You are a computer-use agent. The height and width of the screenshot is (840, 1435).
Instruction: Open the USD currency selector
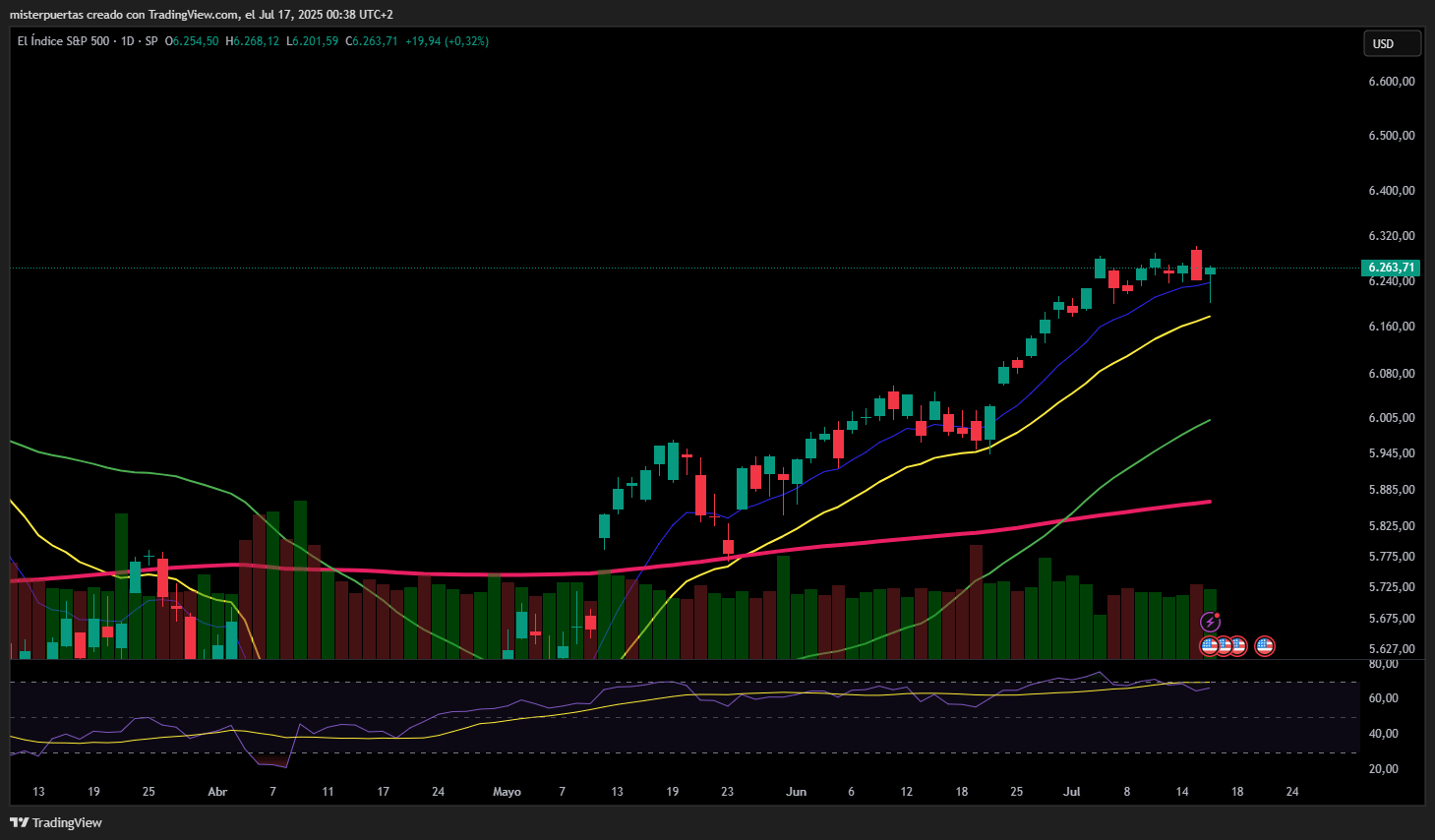1392,43
